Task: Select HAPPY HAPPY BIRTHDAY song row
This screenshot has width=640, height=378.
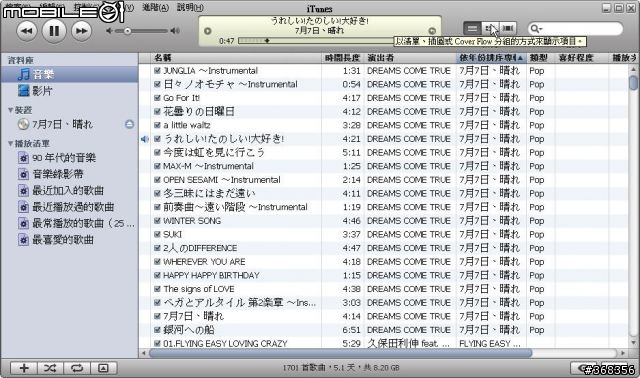Action: point(384,275)
